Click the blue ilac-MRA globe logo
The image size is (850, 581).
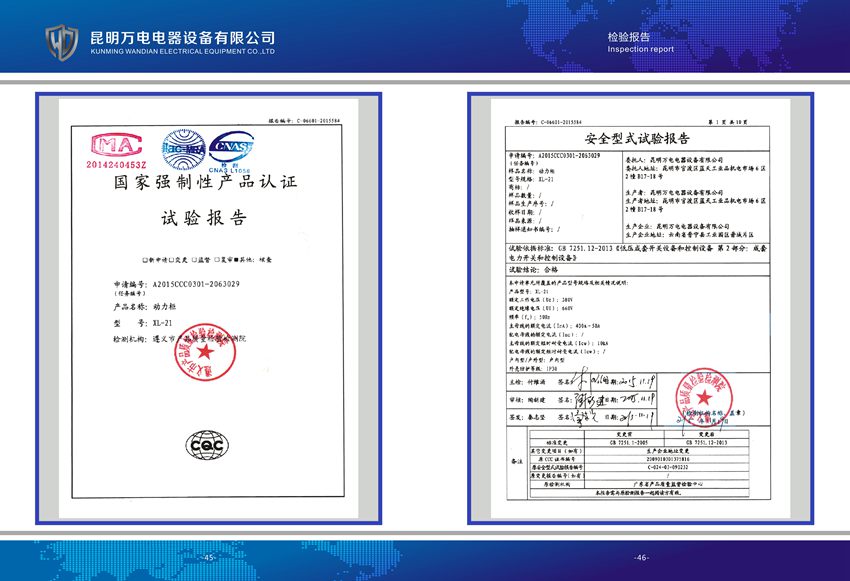pyautogui.click(x=184, y=147)
